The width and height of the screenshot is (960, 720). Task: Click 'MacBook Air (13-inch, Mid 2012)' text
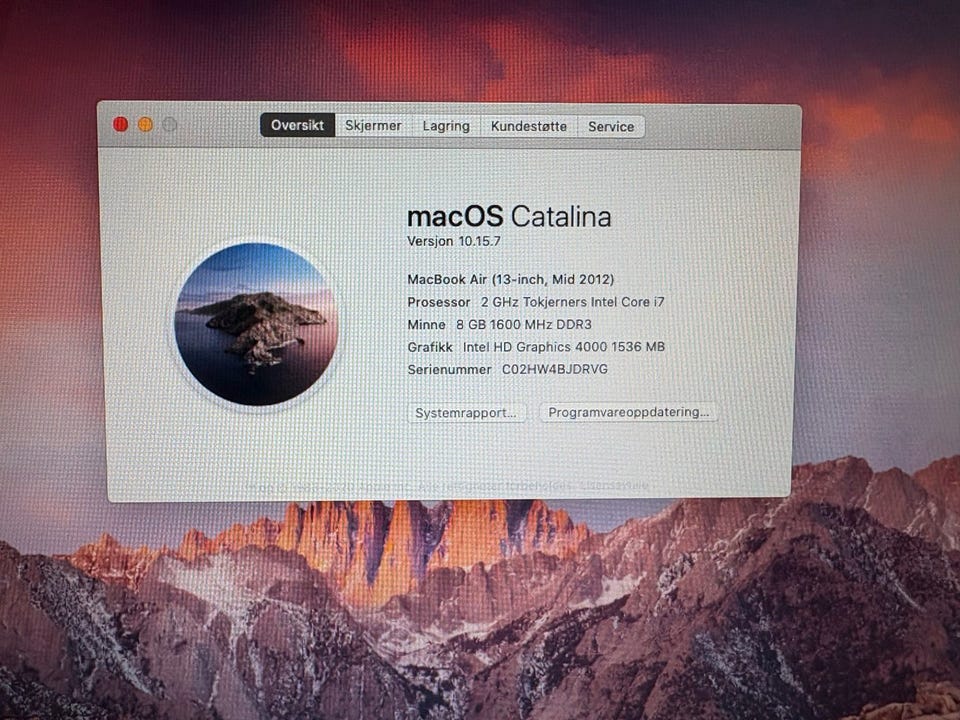pos(511,280)
